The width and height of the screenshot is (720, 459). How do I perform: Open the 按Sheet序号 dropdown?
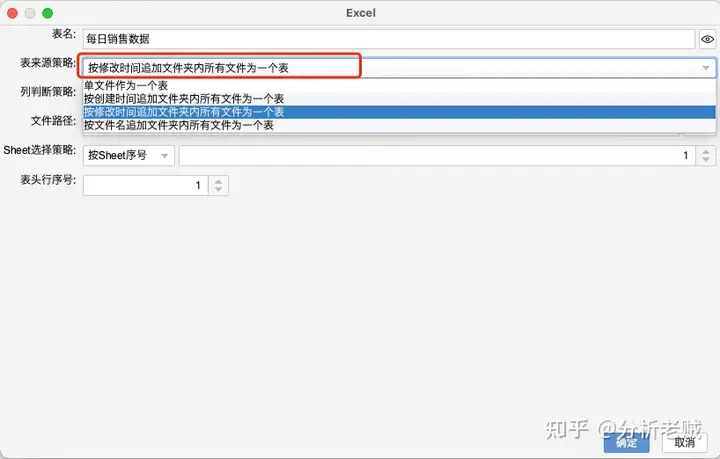click(x=129, y=156)
